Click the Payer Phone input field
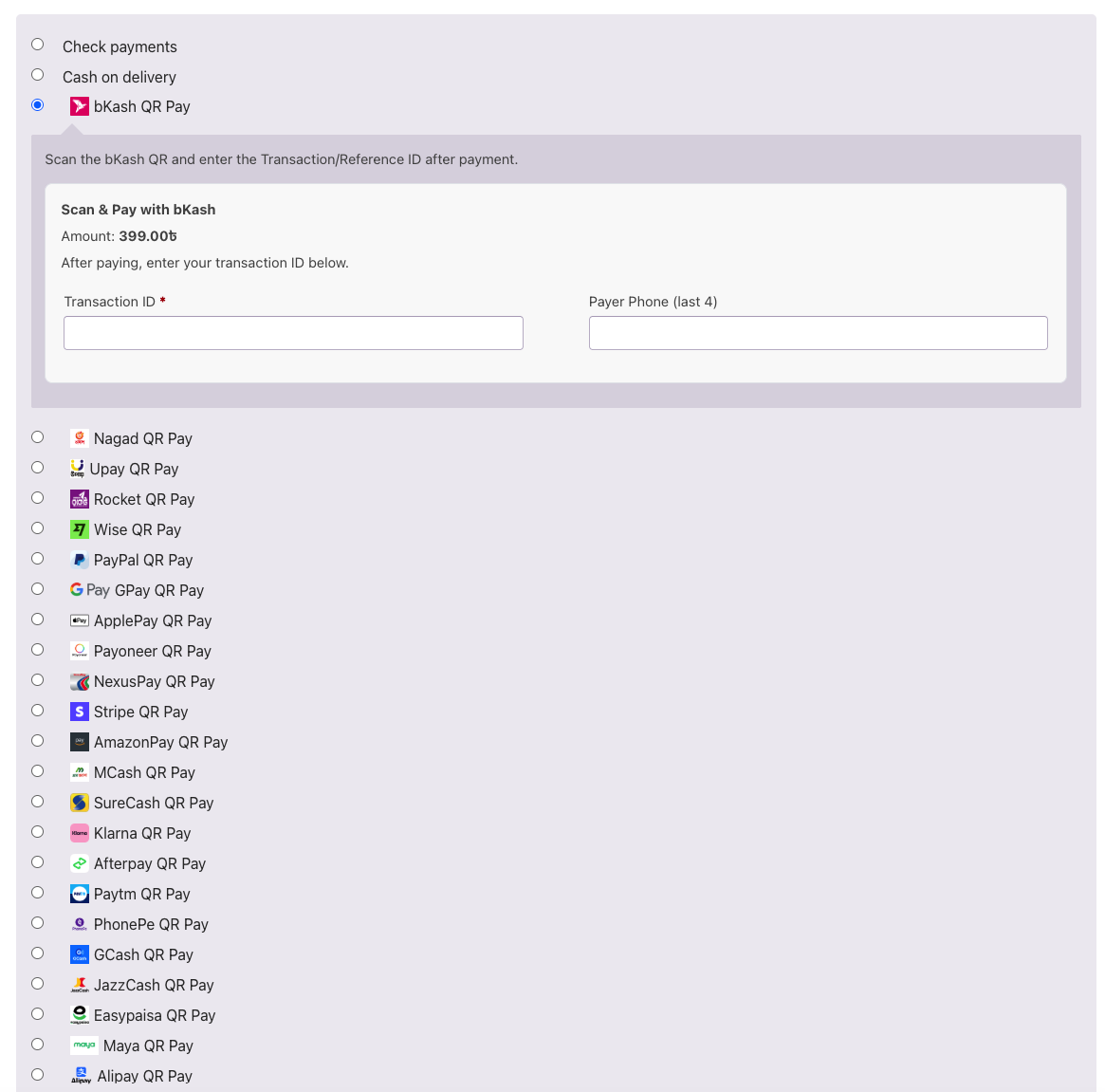This screenshot has width=1105, height=1092. (818, 333)
